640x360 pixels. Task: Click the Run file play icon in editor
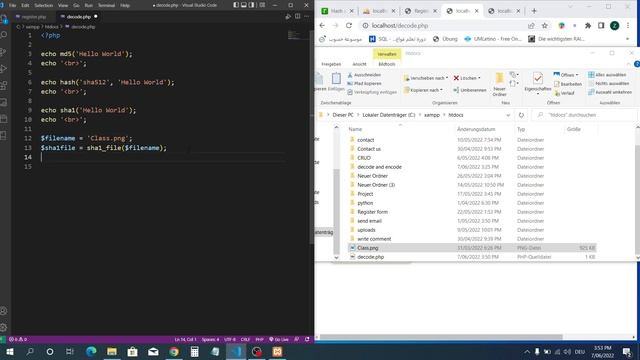[x=288, y=16]
